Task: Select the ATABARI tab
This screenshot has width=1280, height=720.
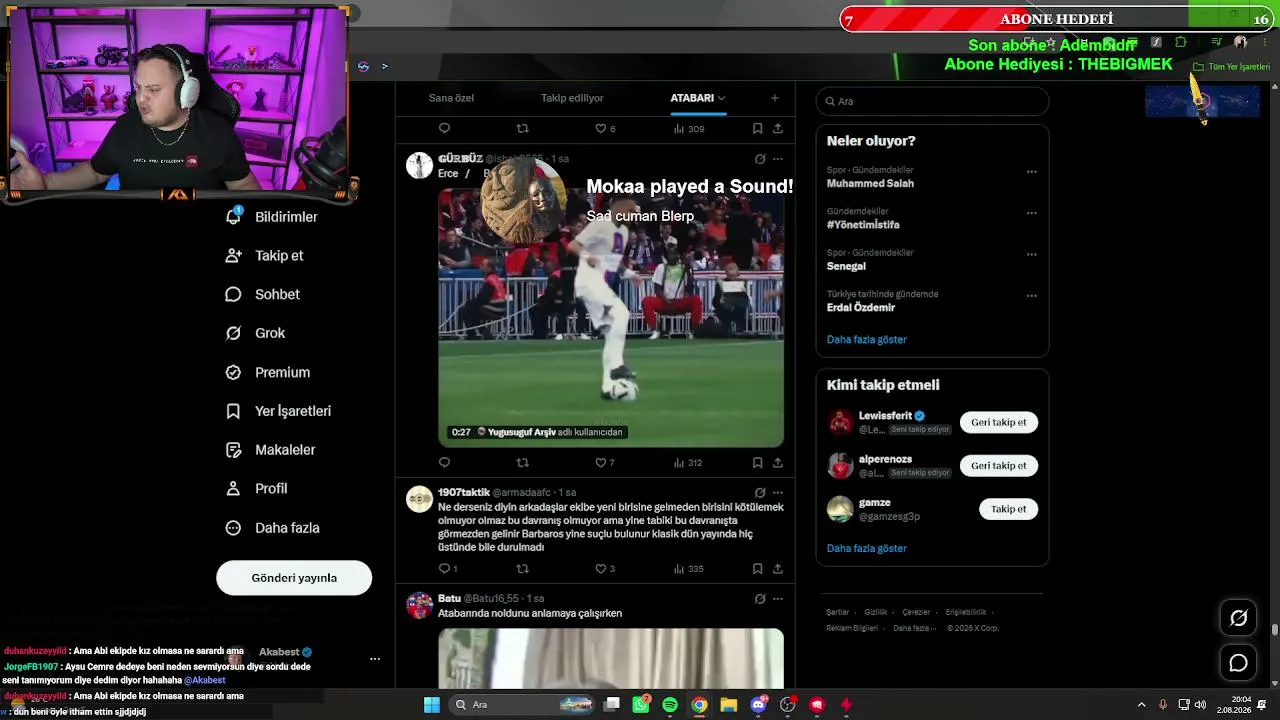Action: pyautogui.click(x=692, y=98)
